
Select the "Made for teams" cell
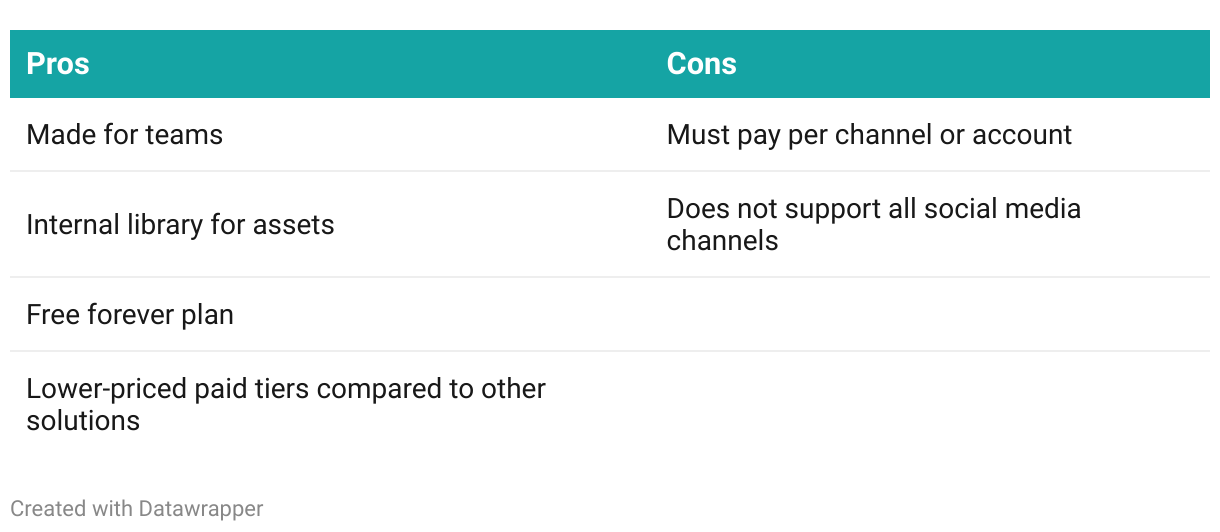[x=125, y=135]
